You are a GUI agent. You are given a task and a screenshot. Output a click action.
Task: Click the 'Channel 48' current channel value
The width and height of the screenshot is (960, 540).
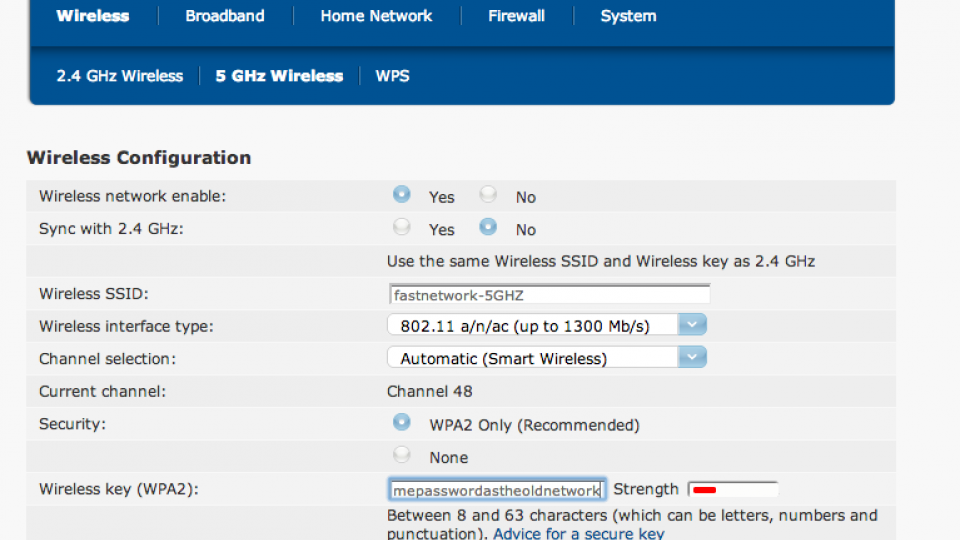tap(430, 391)
